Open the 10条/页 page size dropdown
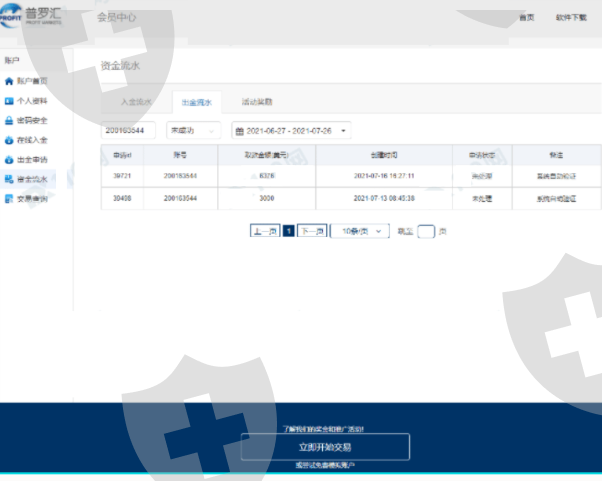Screen dimensions: 602x481 coord(360,231)
